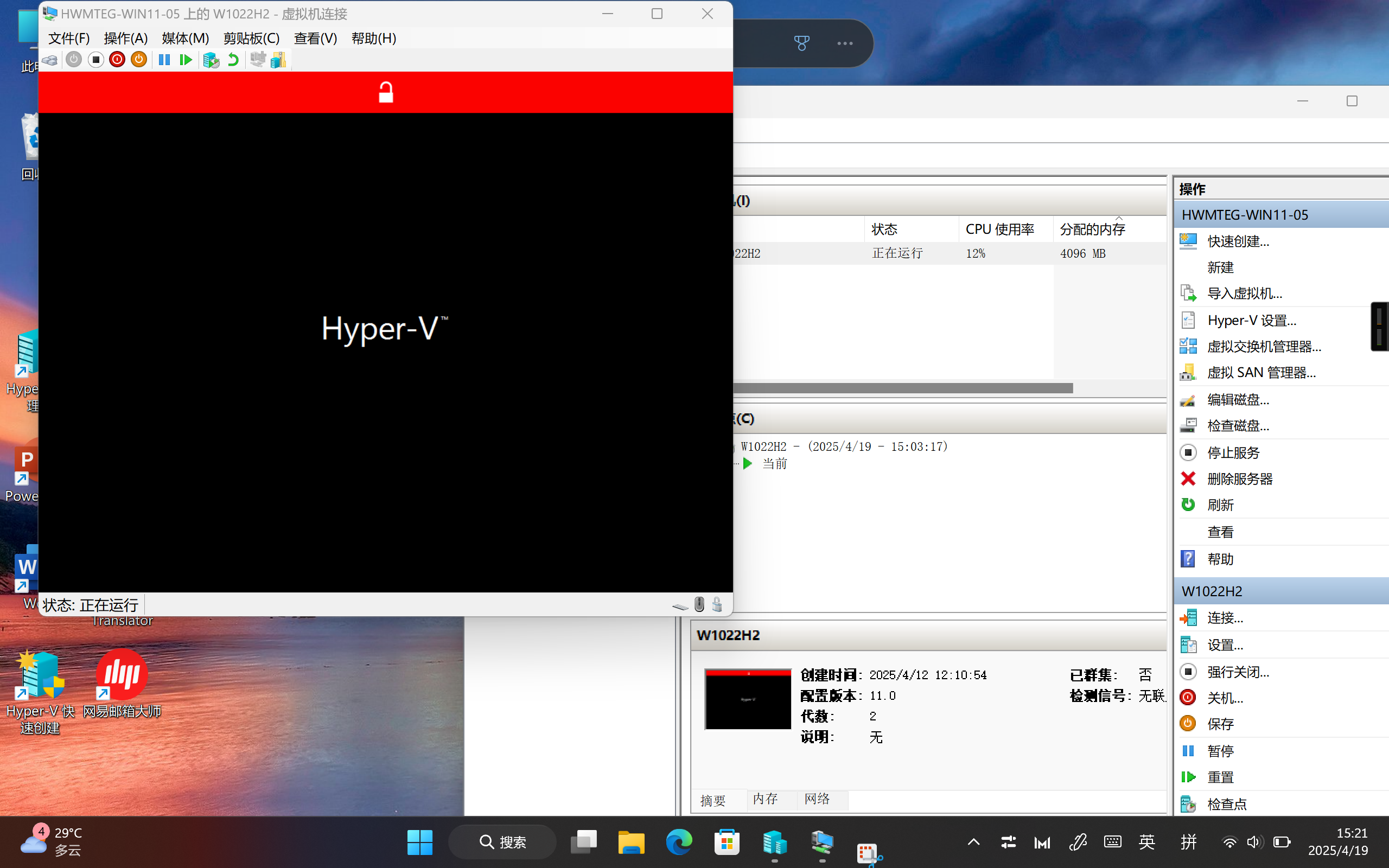Click the Ctrl+Alt+Delete toolbar icon
The image size is (1389, 868).
50,60
